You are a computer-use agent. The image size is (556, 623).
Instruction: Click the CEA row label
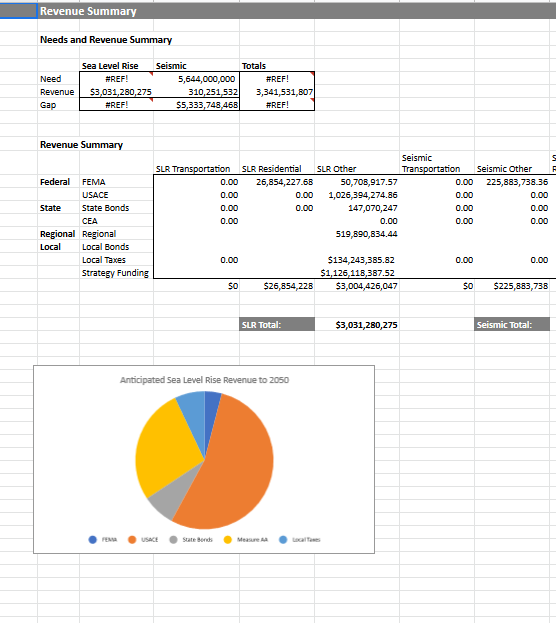(89, 221)
